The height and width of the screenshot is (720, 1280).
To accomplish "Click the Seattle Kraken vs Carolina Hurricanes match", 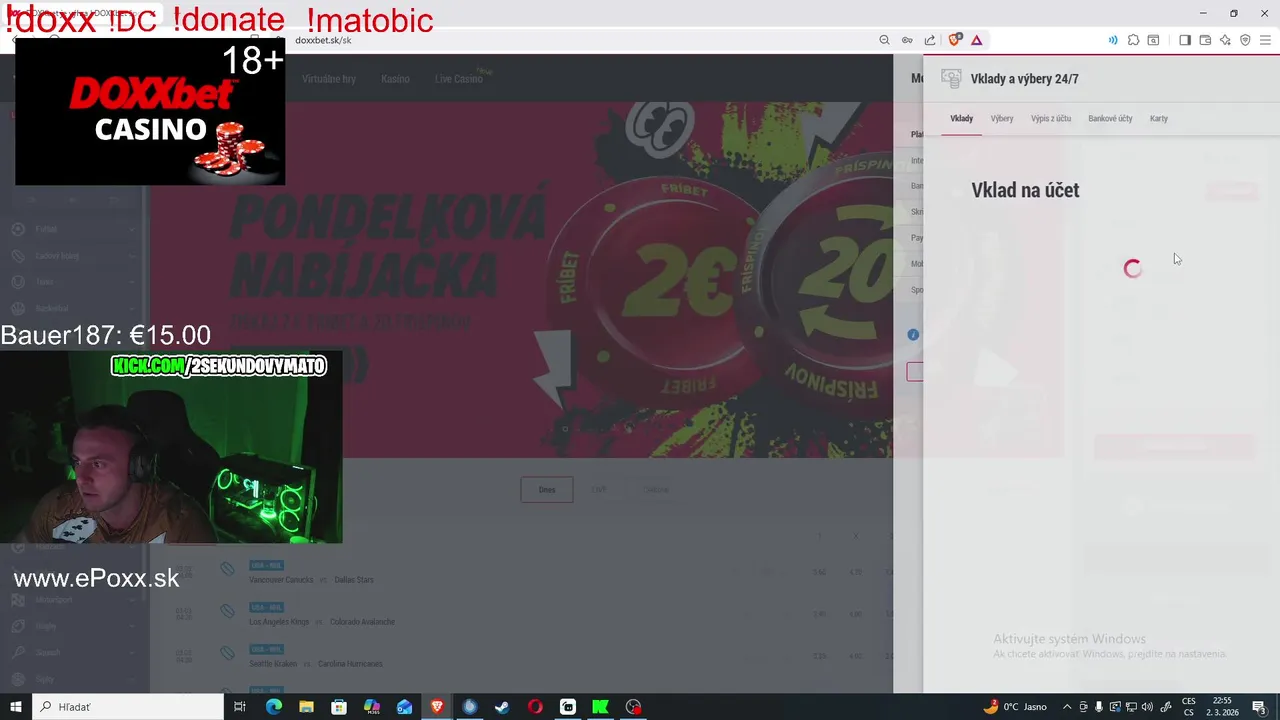I will coord(316,664).
